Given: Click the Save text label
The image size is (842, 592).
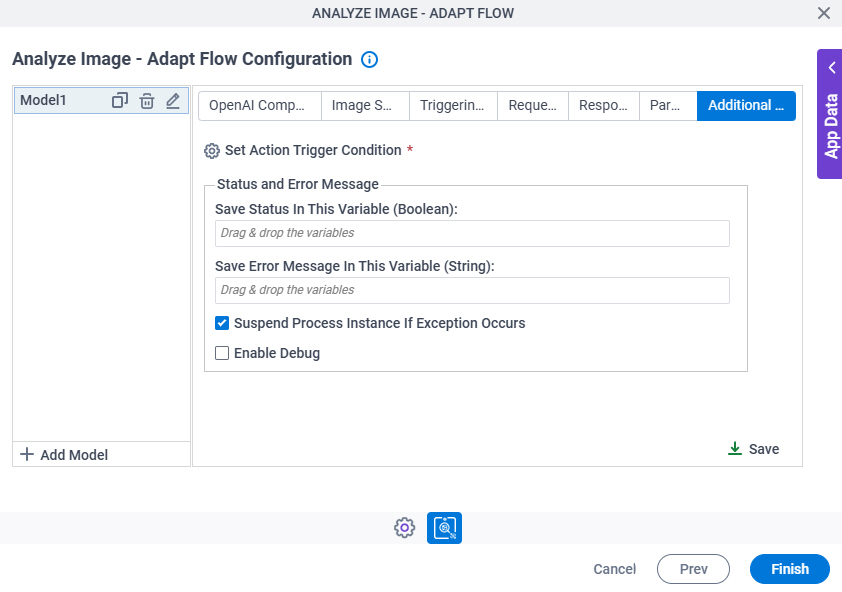Looking at the screenshot, I should pos(764,449).
